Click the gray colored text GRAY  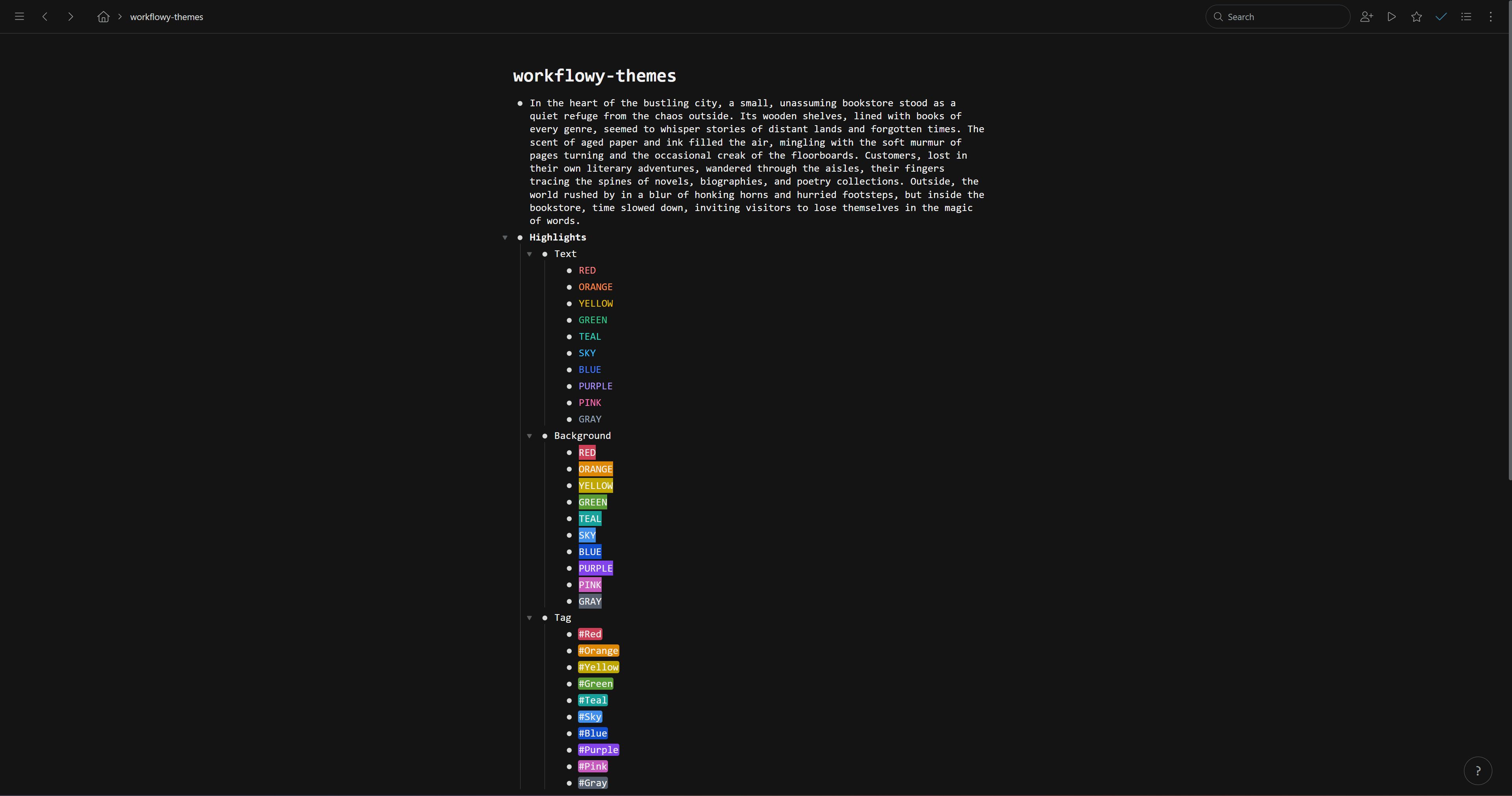590,419
